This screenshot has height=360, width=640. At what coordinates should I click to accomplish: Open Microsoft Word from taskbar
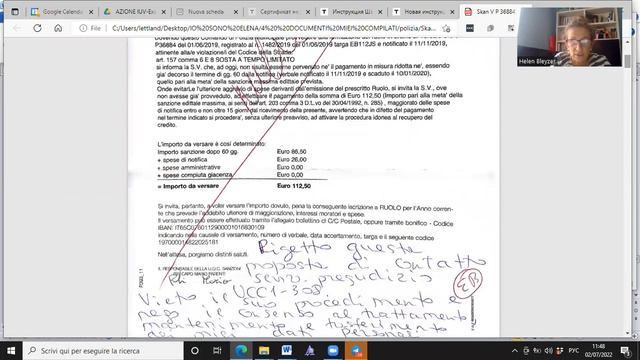click(x=287, y=351)
